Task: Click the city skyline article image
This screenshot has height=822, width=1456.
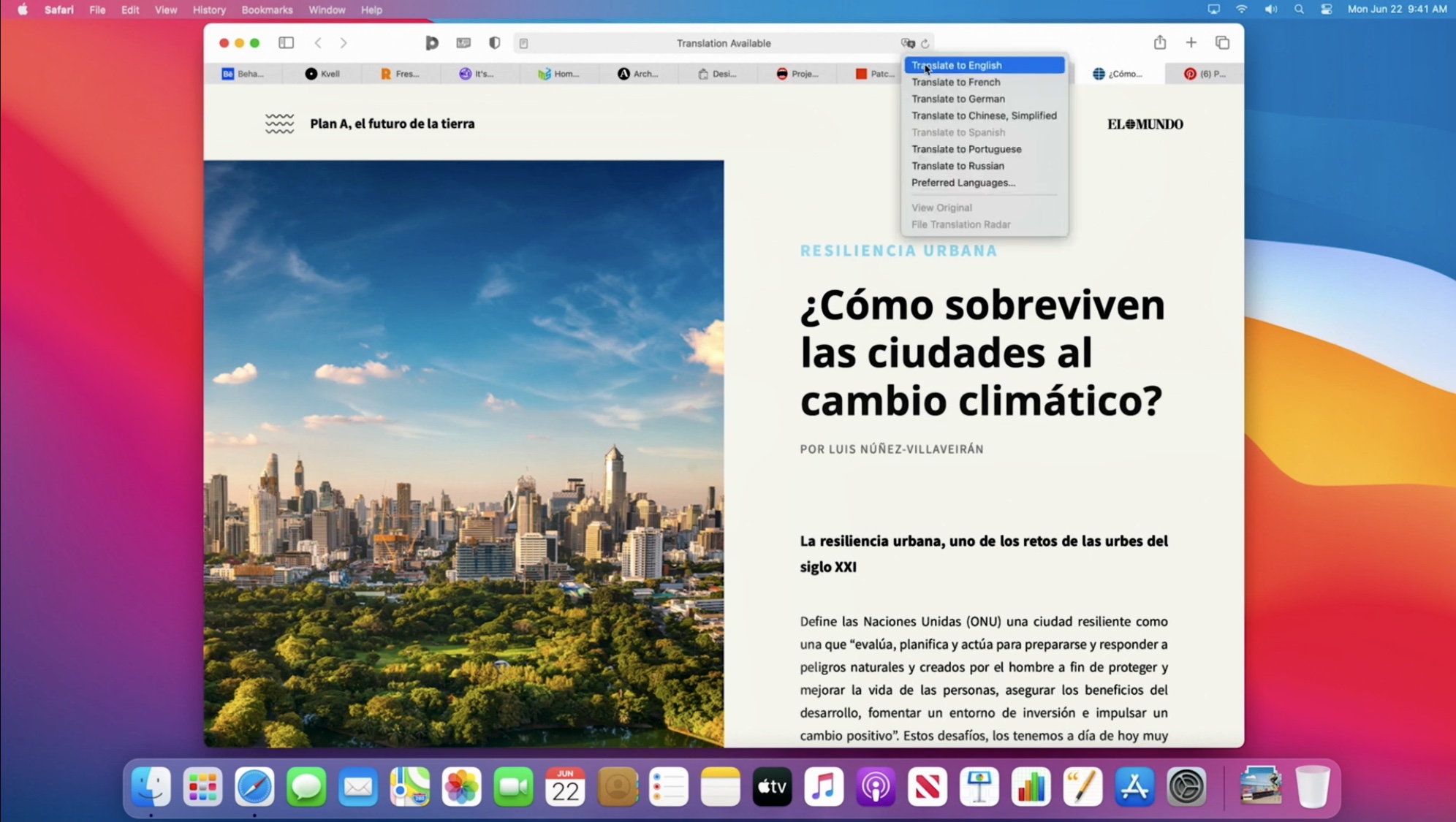Action: click(x=463, y=453)
